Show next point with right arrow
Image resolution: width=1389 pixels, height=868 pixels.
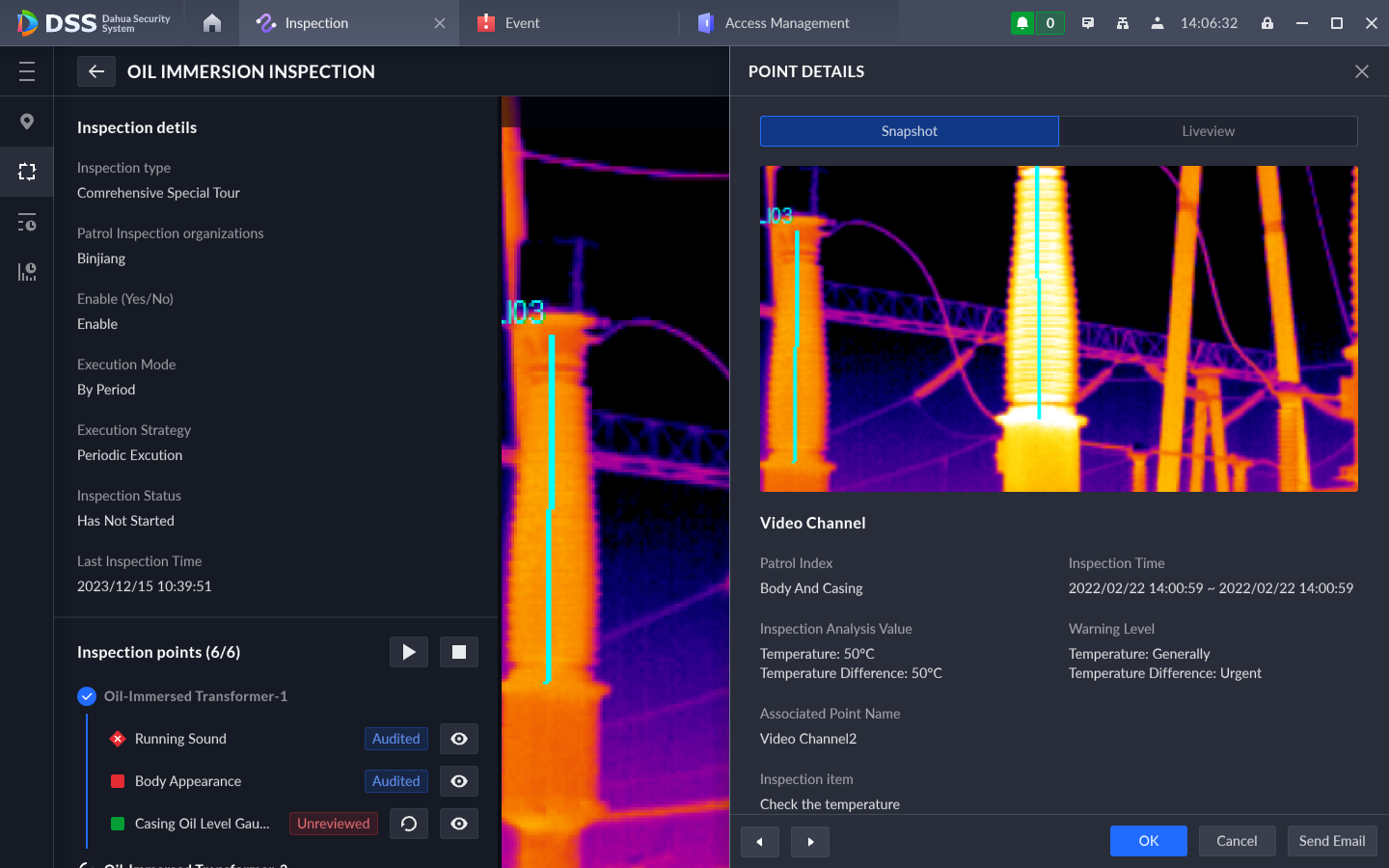(x=810, y=841)
